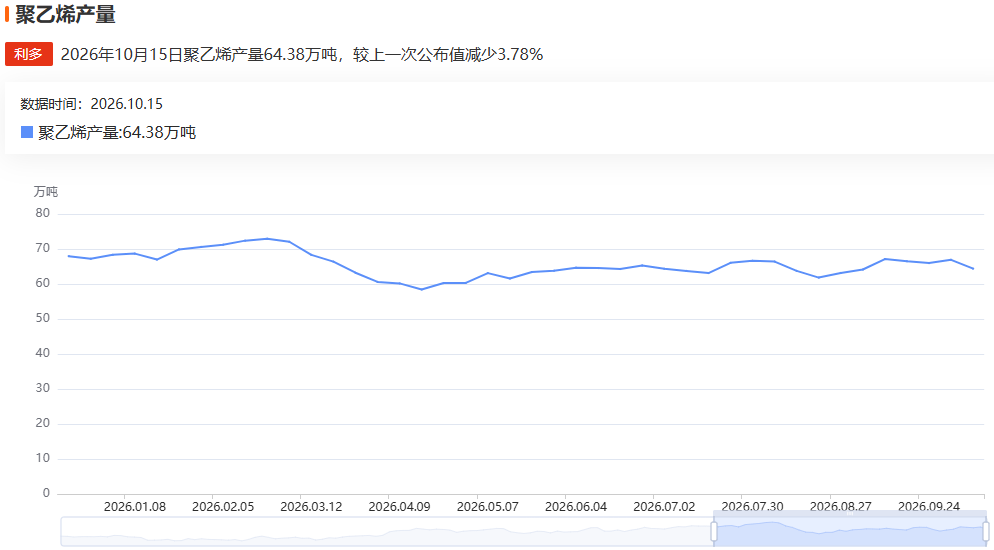Image resolution: width=994 pixels, height=550 pixels.
Task: Click the x-axis date 2026.06.04
Action: [x=576, y=507]
